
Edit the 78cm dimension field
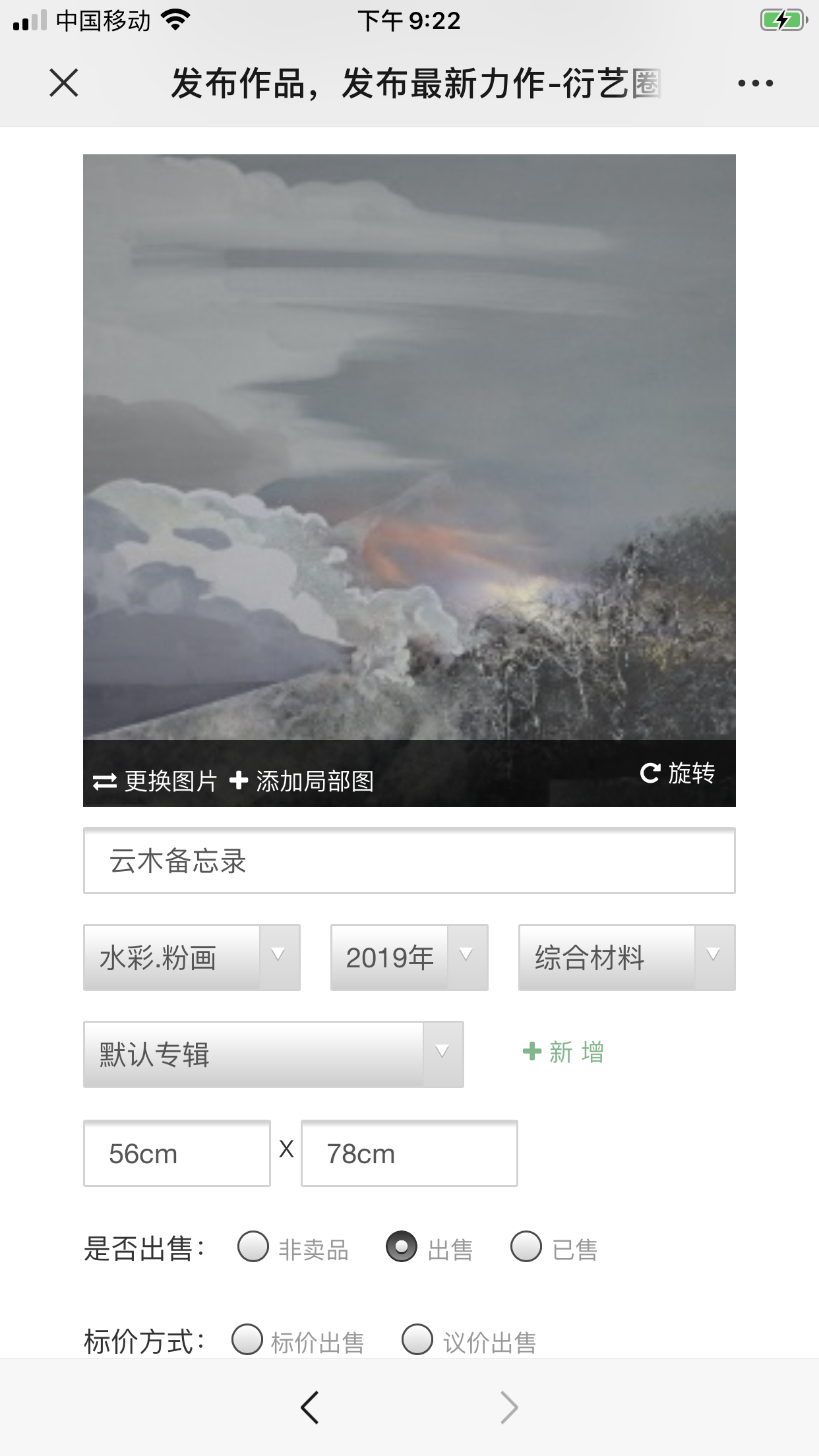click(409, 1153)
